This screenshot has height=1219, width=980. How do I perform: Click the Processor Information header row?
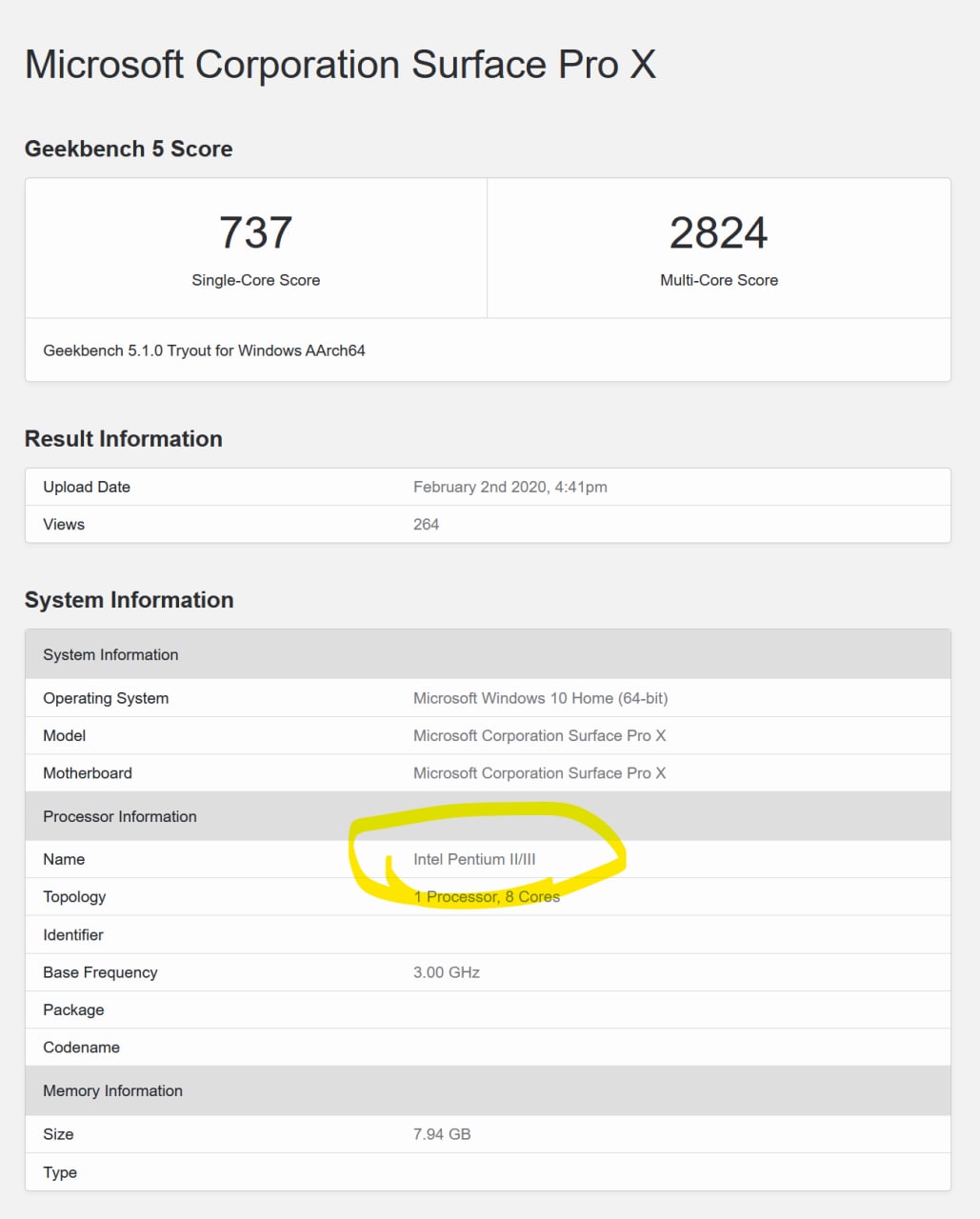click(x=488, y=816)
